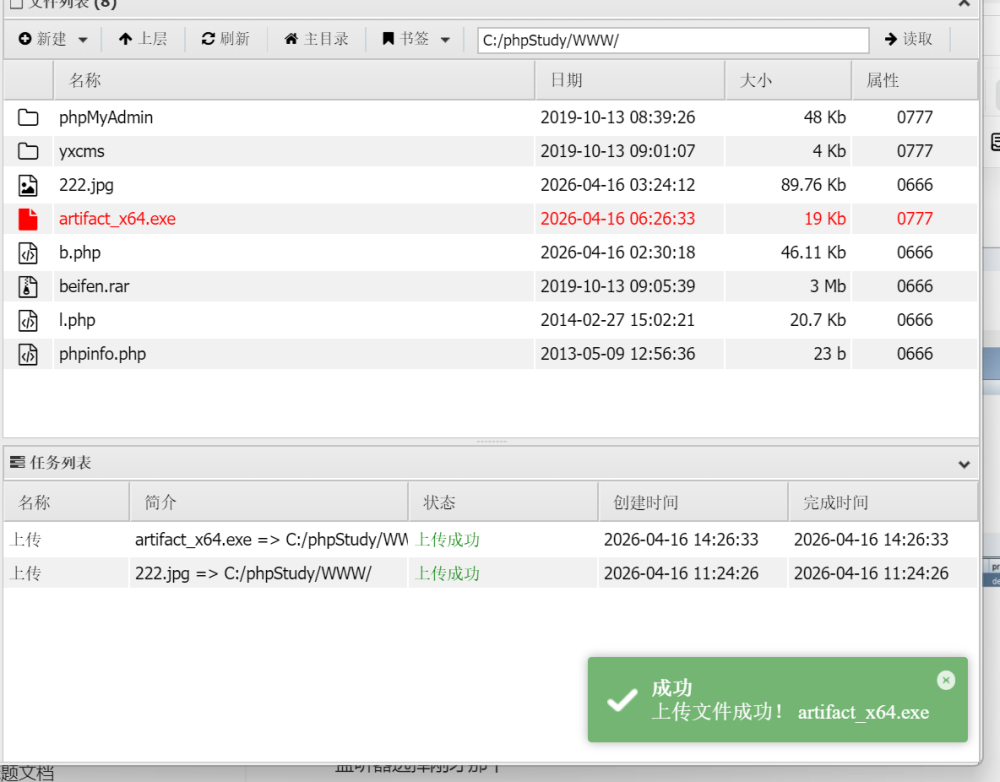1000x782 pixels.
Task: Click the phpinfo.php file icon
Action: (x=28, y=354)
